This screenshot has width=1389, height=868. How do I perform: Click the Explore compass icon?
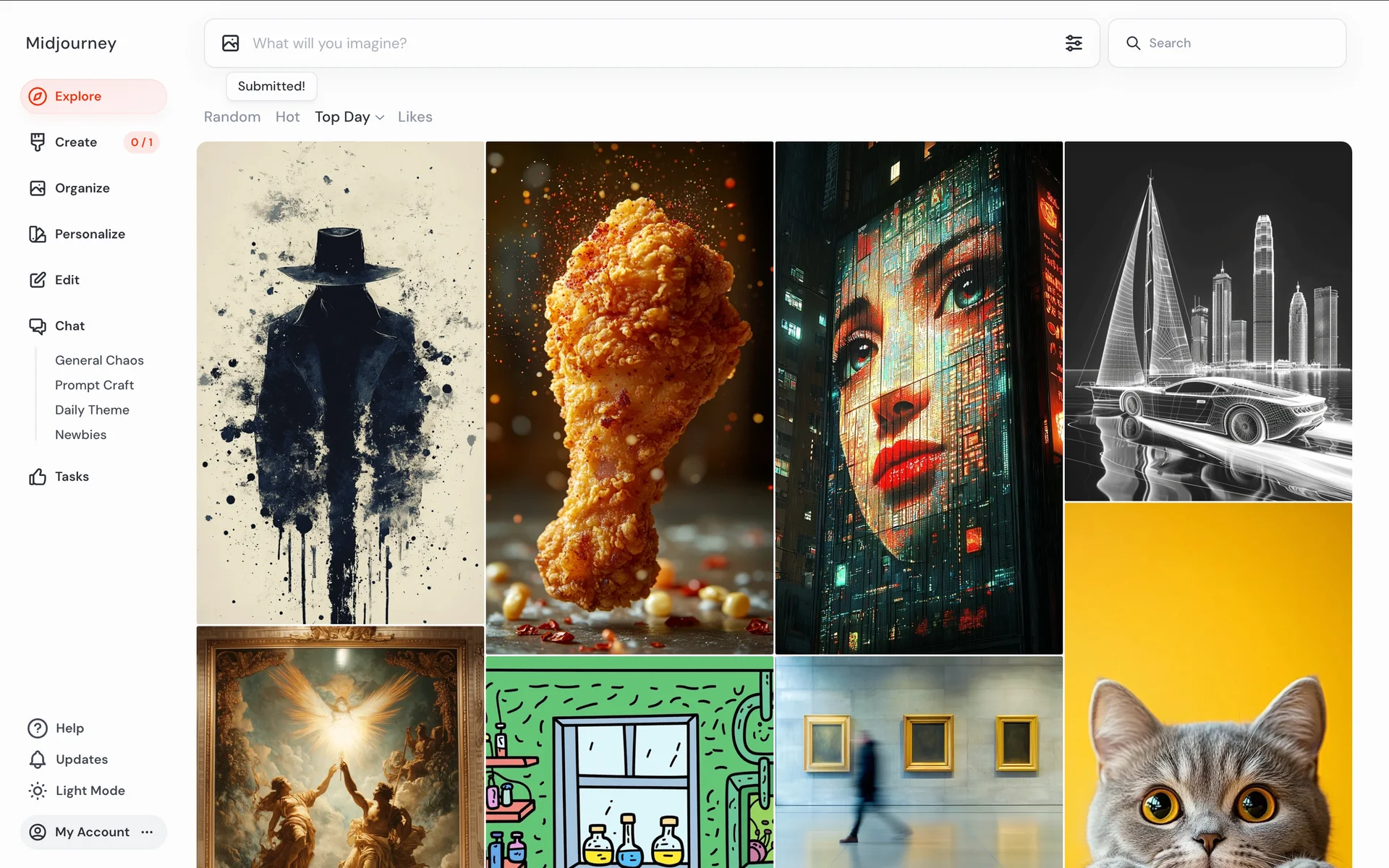(38, 96)
